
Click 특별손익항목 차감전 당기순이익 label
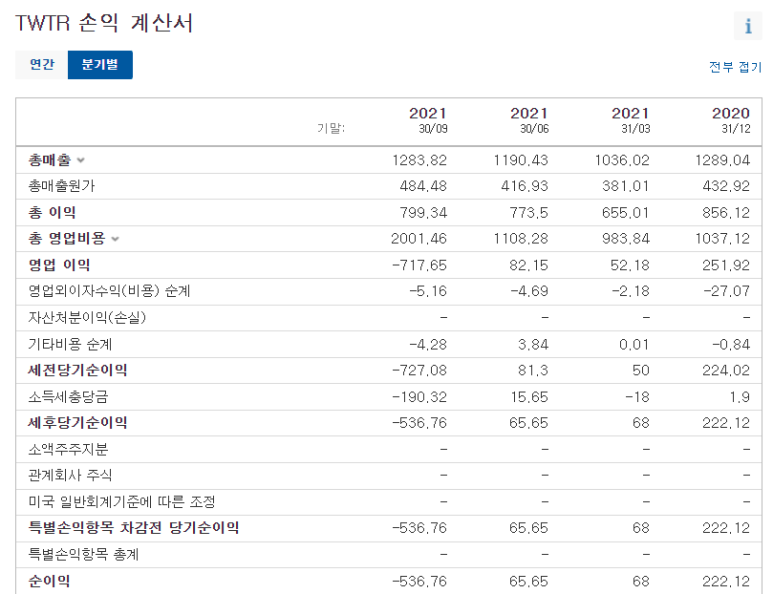point(134,528)
